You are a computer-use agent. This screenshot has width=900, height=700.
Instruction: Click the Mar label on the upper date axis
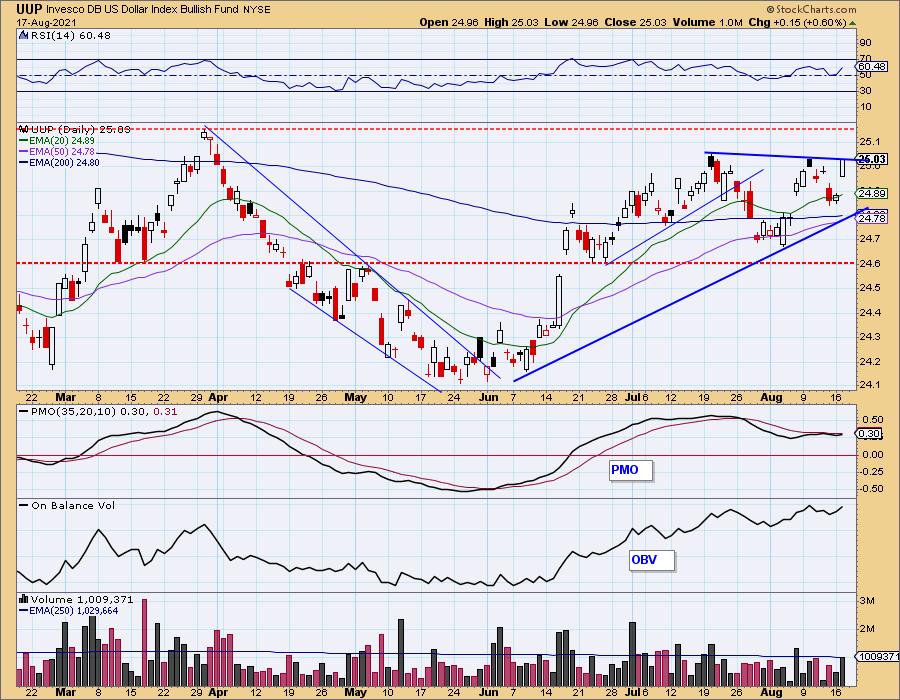(65, 398)
